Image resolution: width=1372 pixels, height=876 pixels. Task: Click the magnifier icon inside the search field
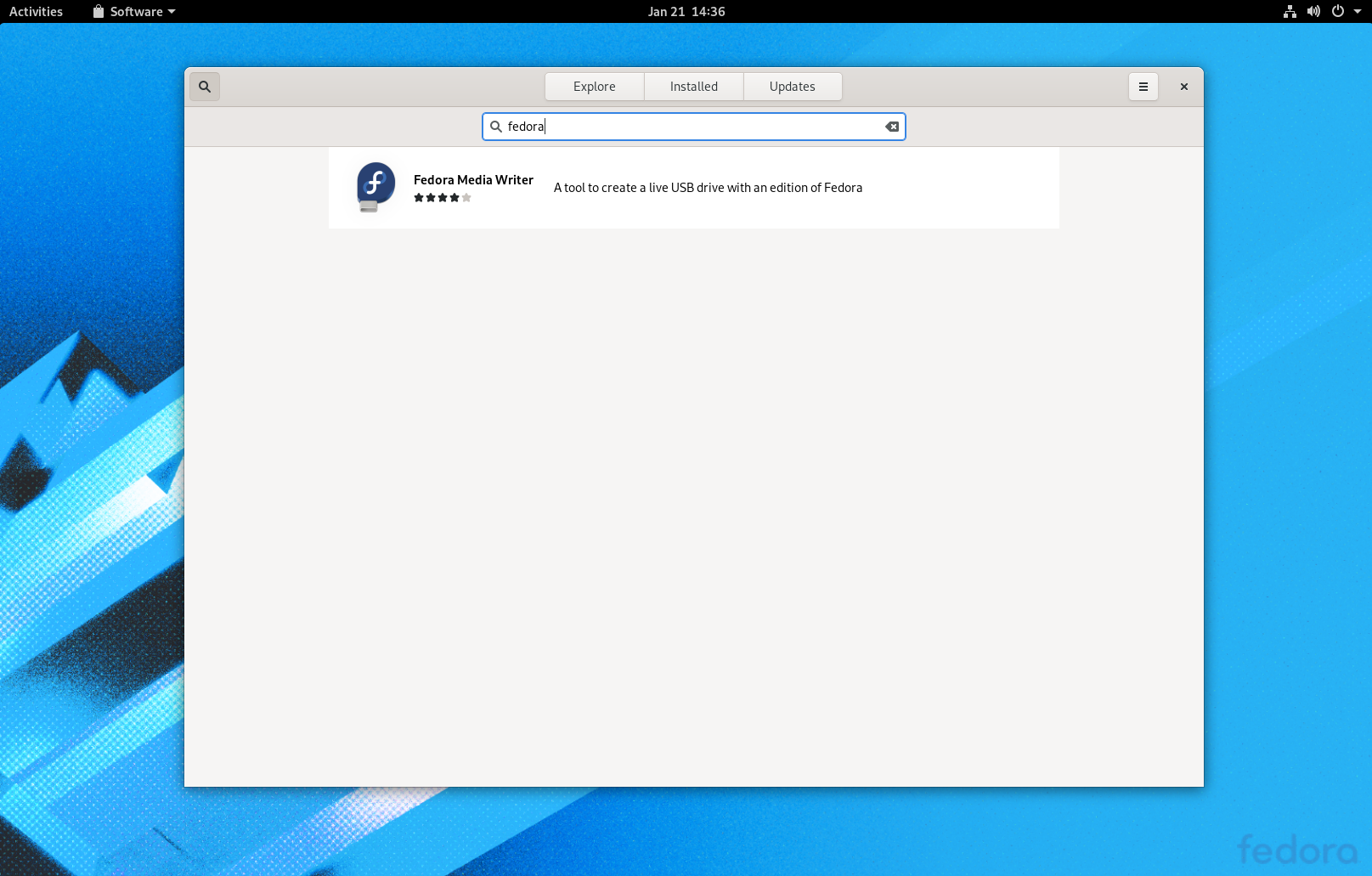pyautogui.click(x=496, y=127)
